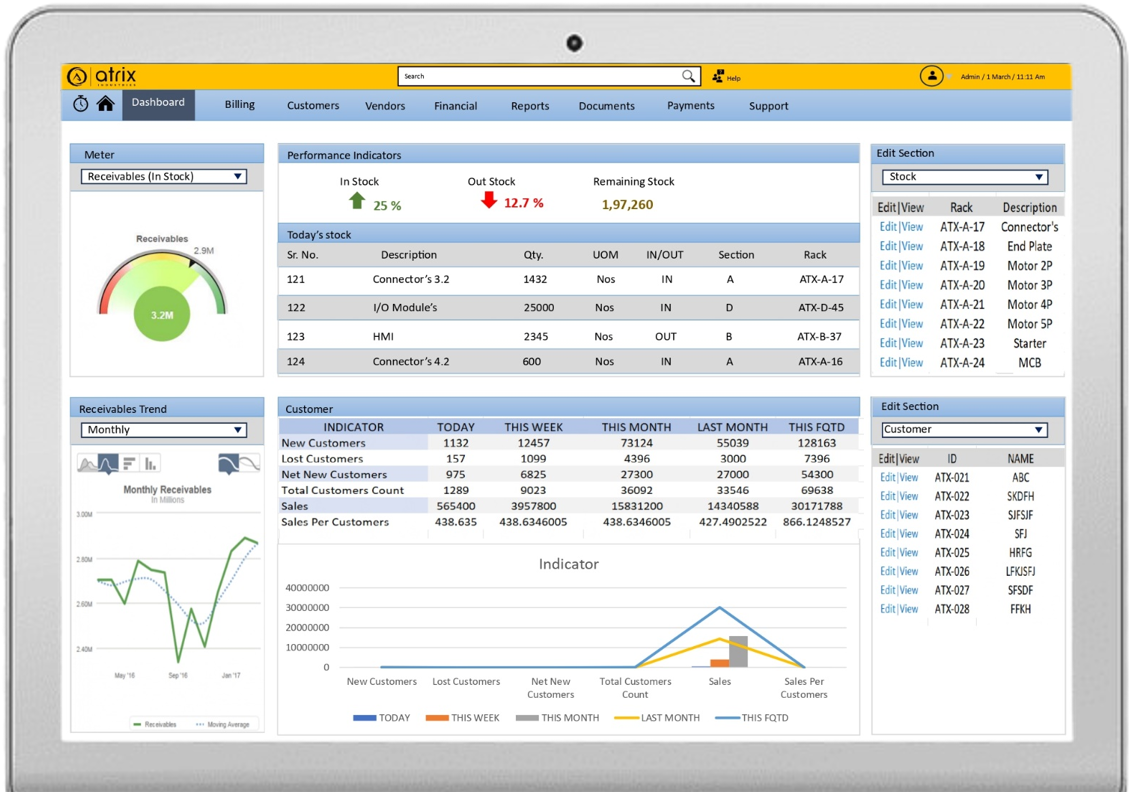Click the THIS WEEK legend swatch

[437, 718]
